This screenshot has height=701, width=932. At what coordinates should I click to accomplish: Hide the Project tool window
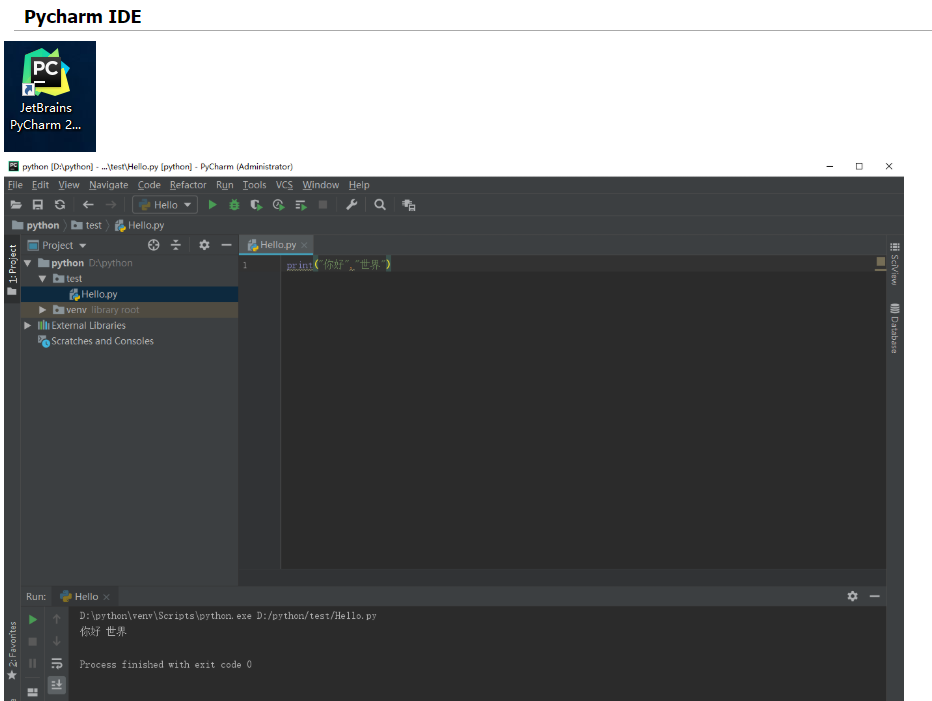226,245
